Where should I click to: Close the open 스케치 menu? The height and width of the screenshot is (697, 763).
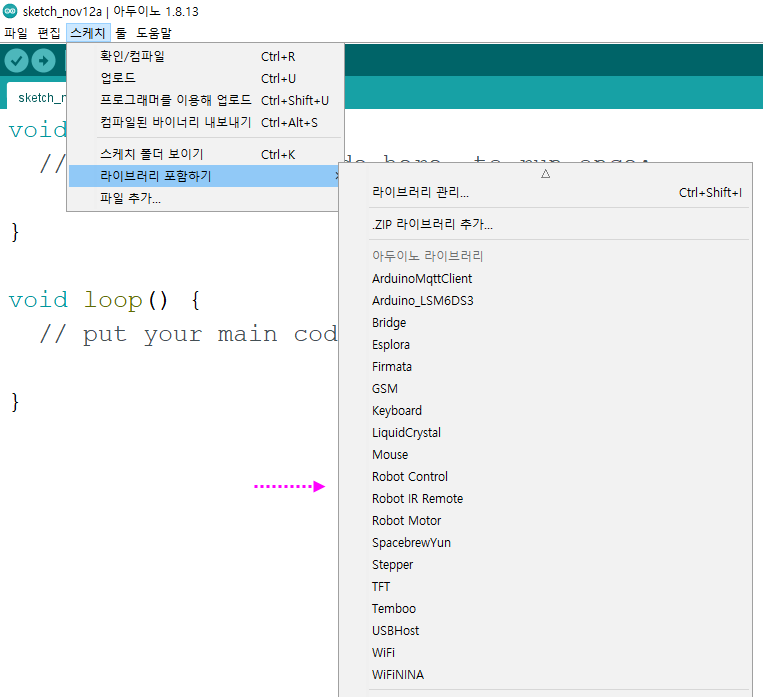[x=88, y=33]
